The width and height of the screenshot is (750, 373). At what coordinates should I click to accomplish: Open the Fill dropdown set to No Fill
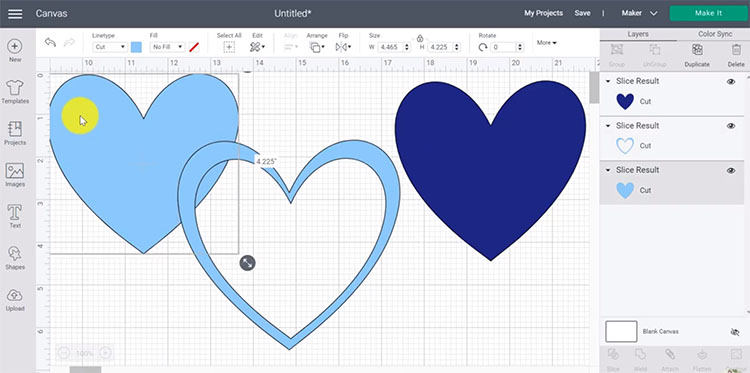click(167, 47)
